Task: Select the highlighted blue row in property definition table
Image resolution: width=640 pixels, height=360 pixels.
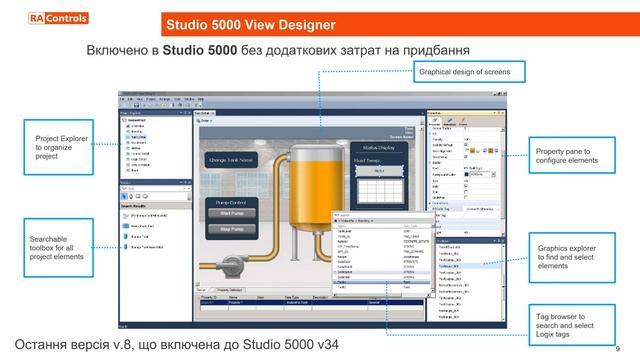Action: [312, 302]
